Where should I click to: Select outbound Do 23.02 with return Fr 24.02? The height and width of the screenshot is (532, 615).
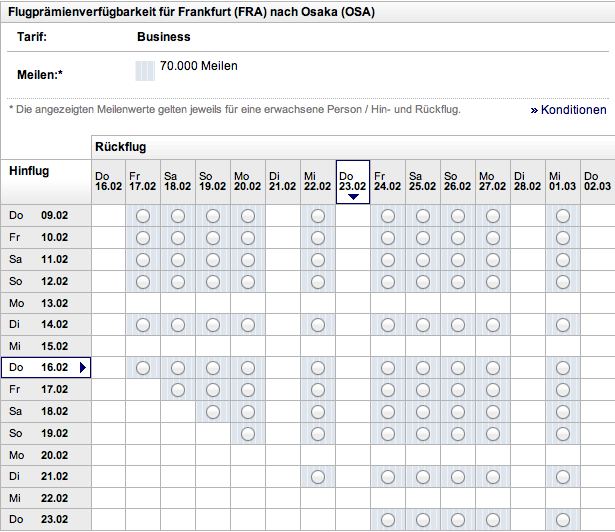click(388, 520)
